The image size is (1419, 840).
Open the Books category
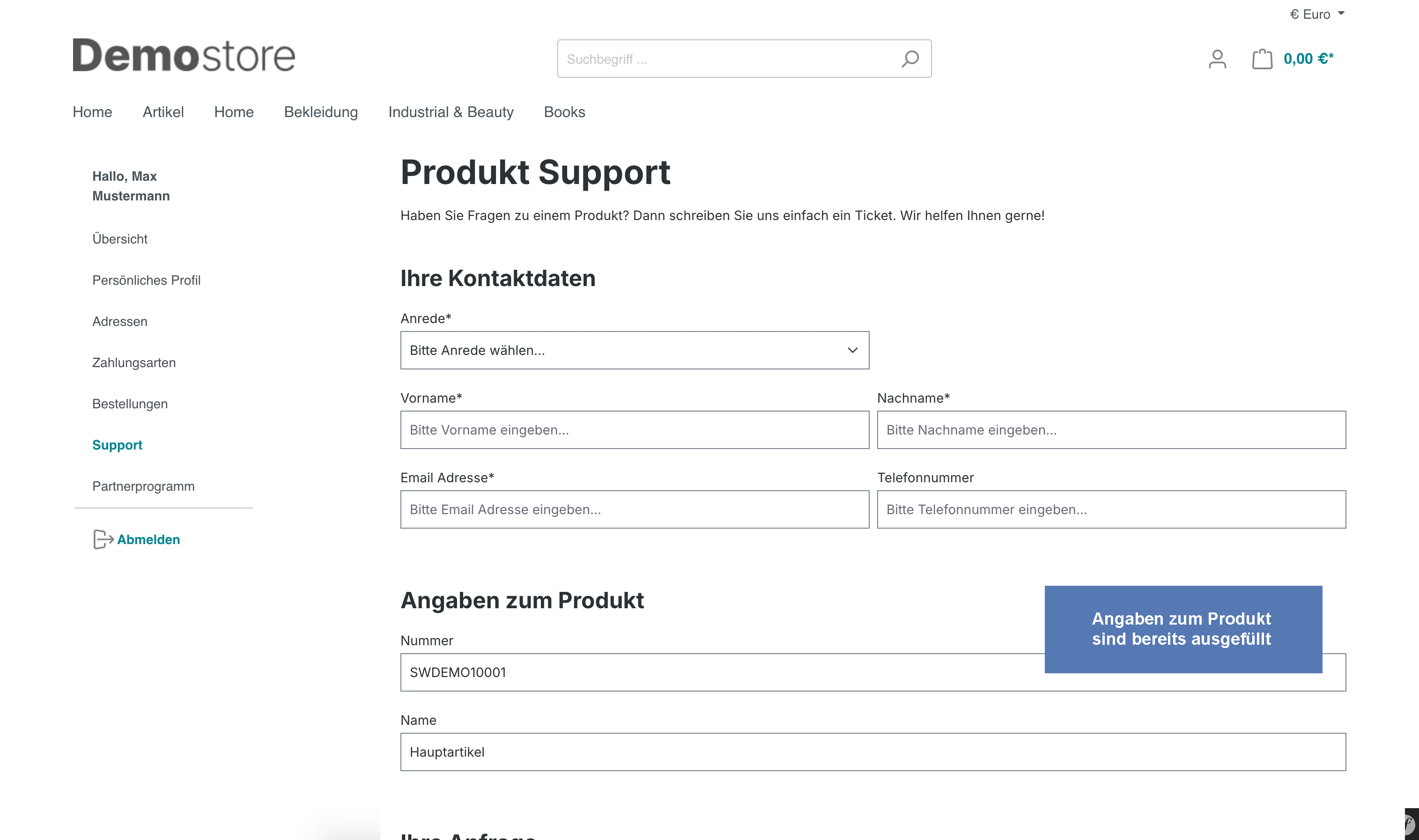click(564, 112)
